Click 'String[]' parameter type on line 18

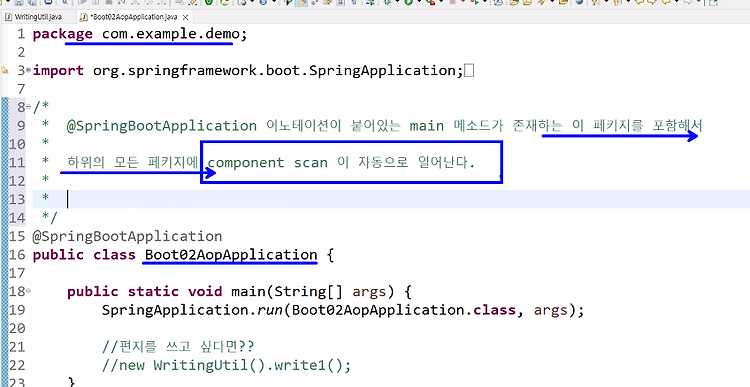[308, 291]
